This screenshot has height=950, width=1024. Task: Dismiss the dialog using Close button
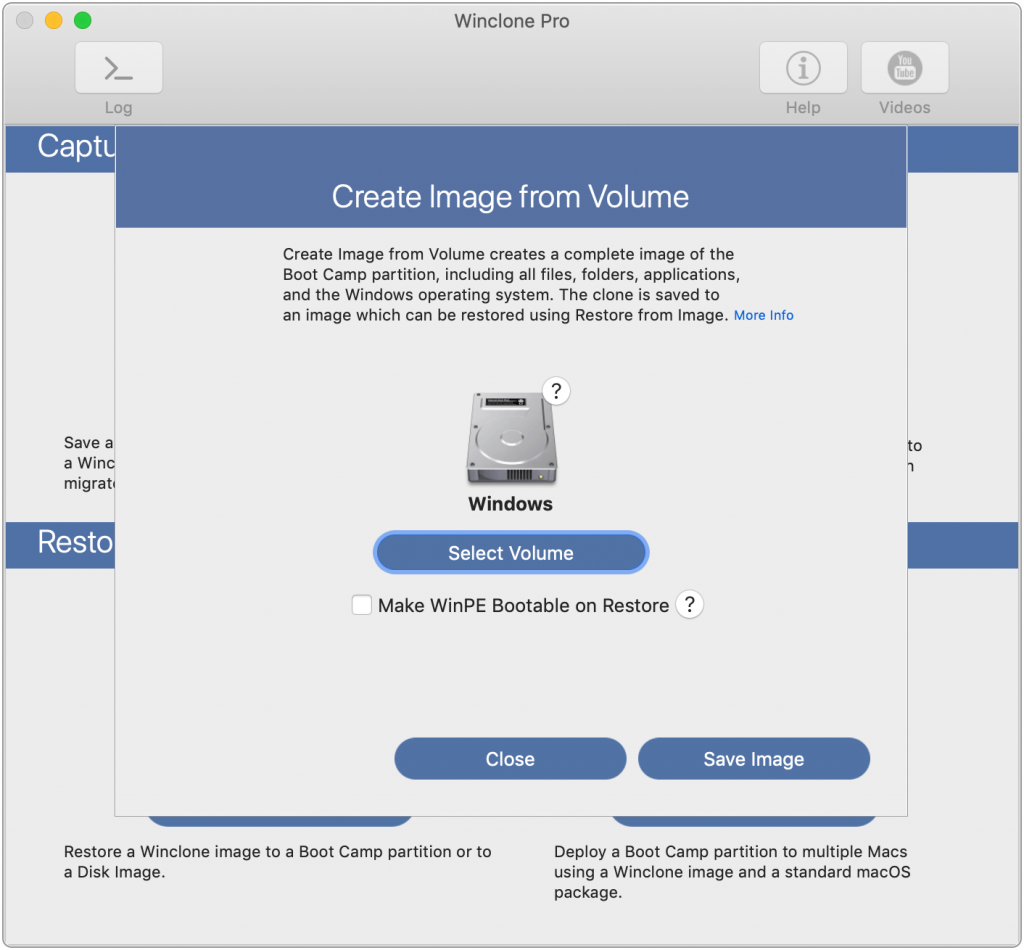(510, 758)
